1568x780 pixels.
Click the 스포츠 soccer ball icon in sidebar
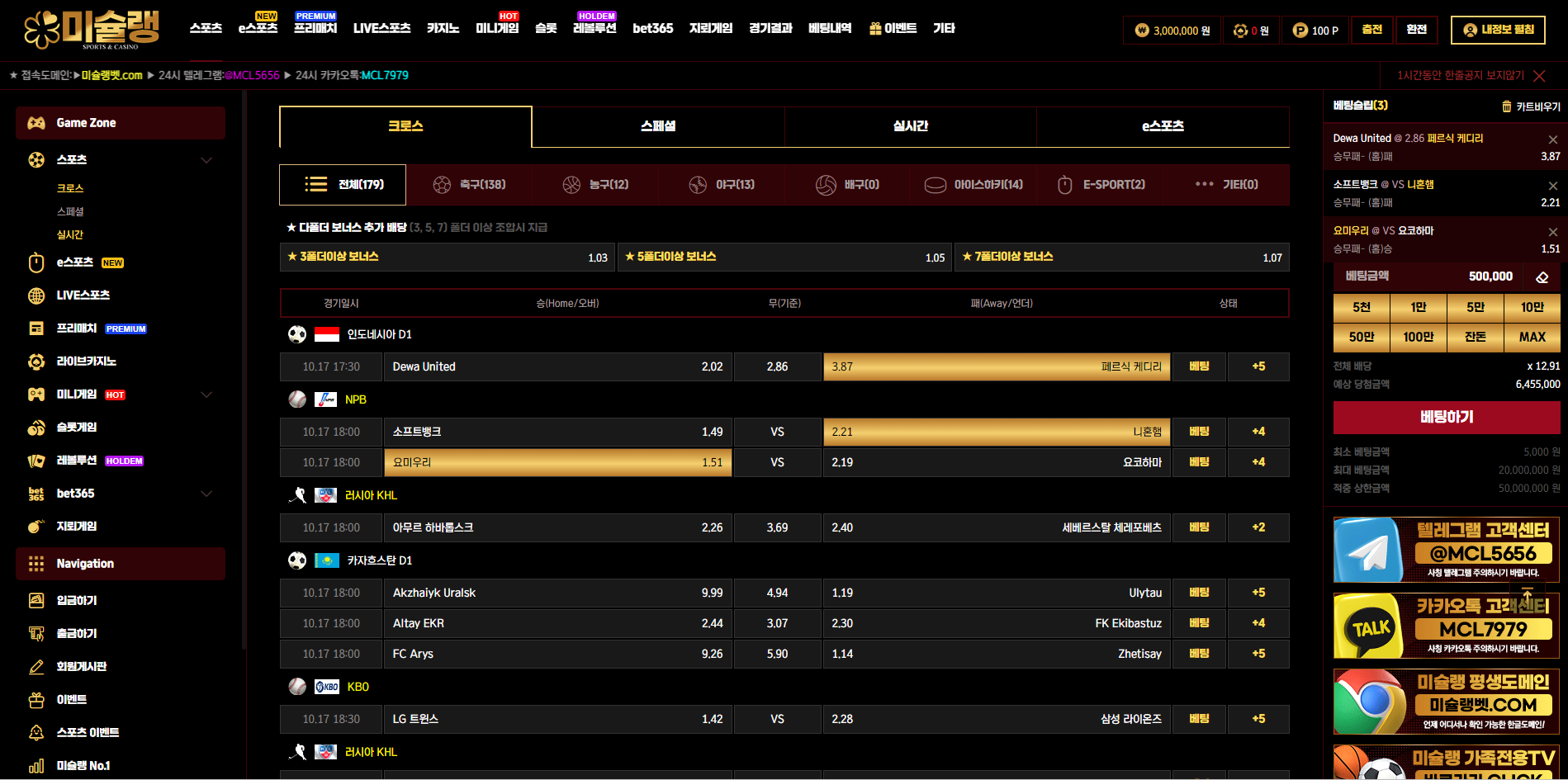tap(36, 159)
